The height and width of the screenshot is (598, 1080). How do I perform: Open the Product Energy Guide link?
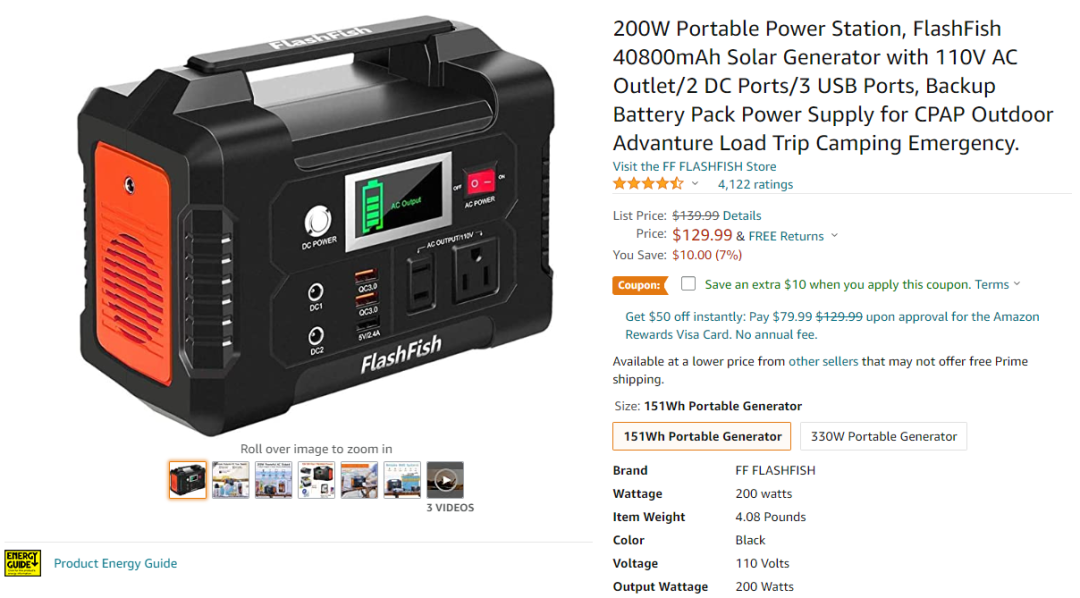(x=116, y=563)
